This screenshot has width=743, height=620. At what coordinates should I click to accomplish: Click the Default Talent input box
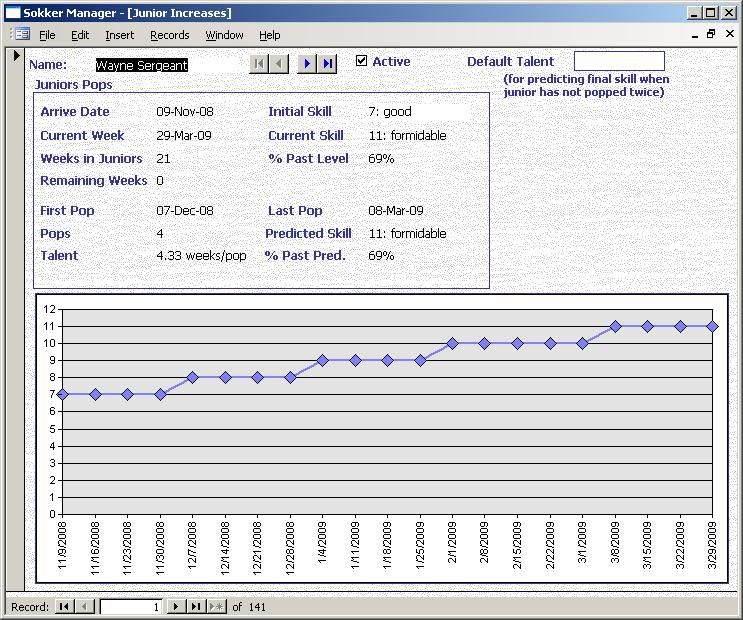[x=618, y=62]
